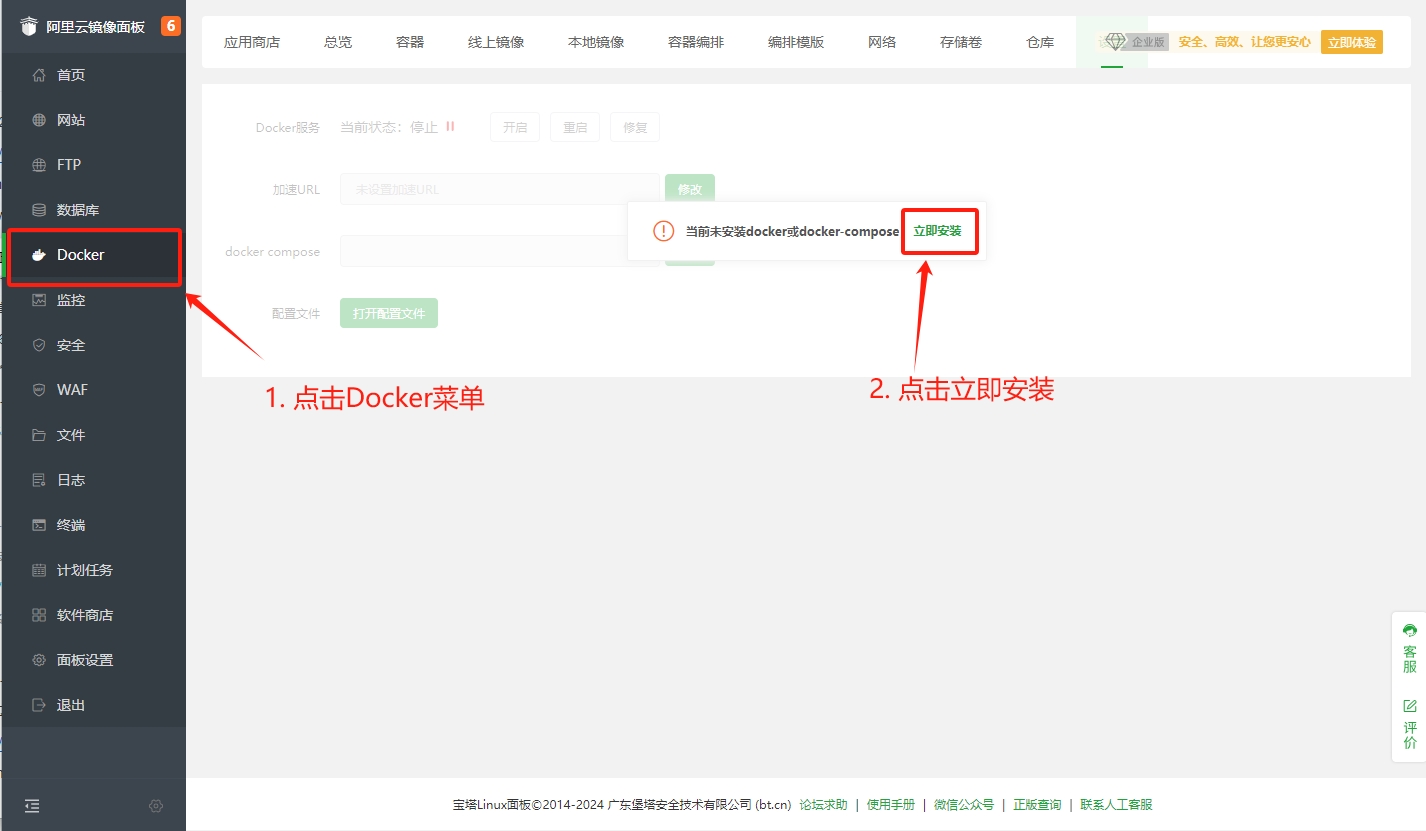
Task: Switch to the 本地镜像 tab
Action: tap(595, 41)
